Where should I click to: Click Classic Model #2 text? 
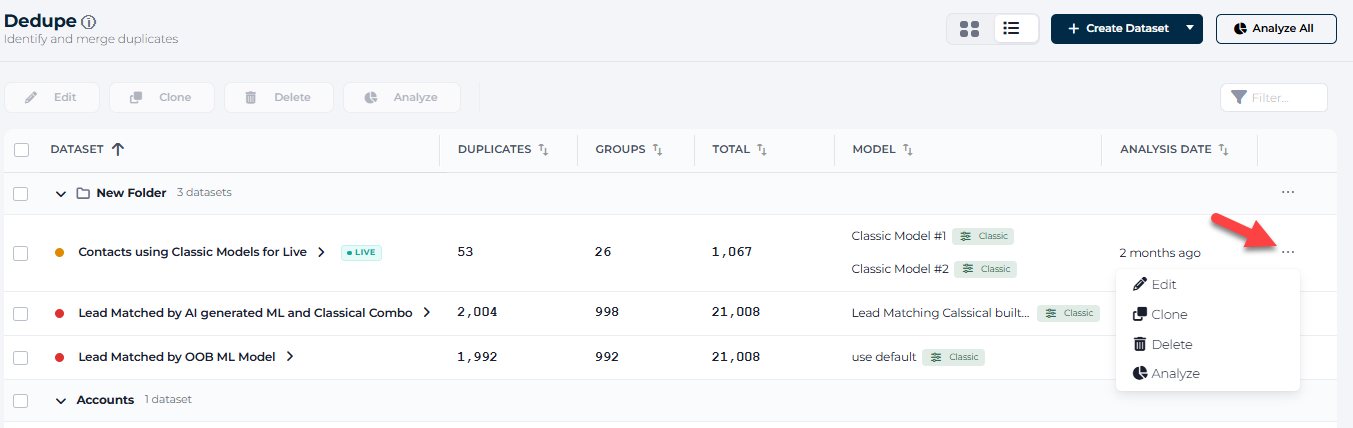900,269
